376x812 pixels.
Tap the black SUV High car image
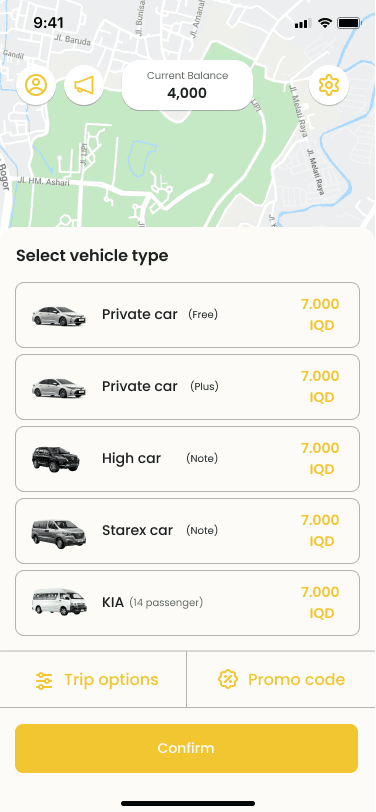[56, 459]
